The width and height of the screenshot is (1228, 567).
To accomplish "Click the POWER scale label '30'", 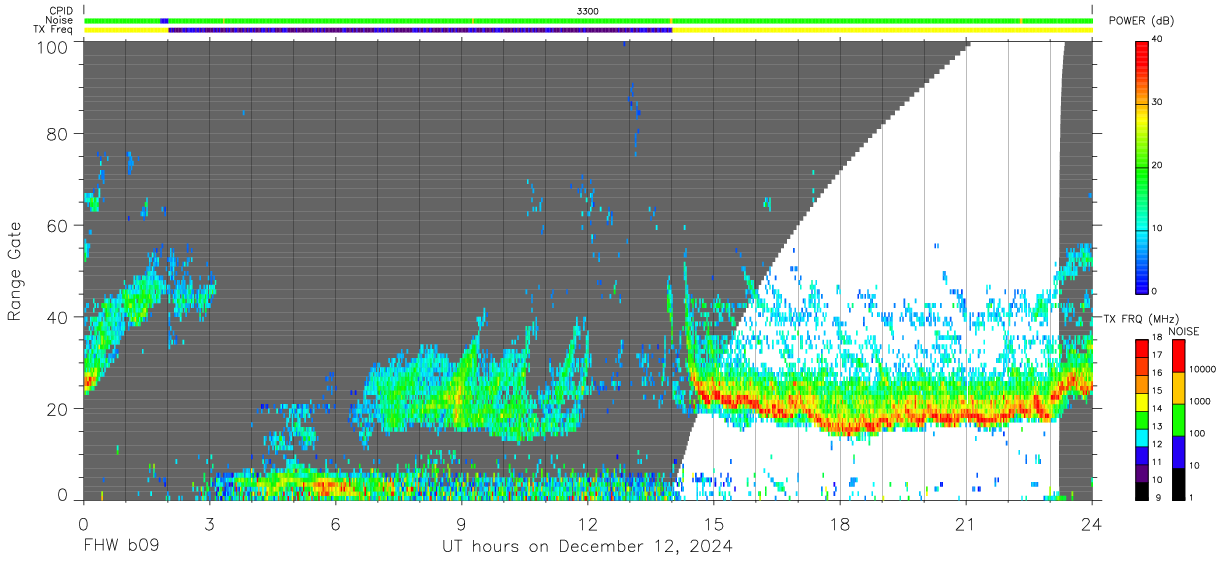I will click(1158, 103).
